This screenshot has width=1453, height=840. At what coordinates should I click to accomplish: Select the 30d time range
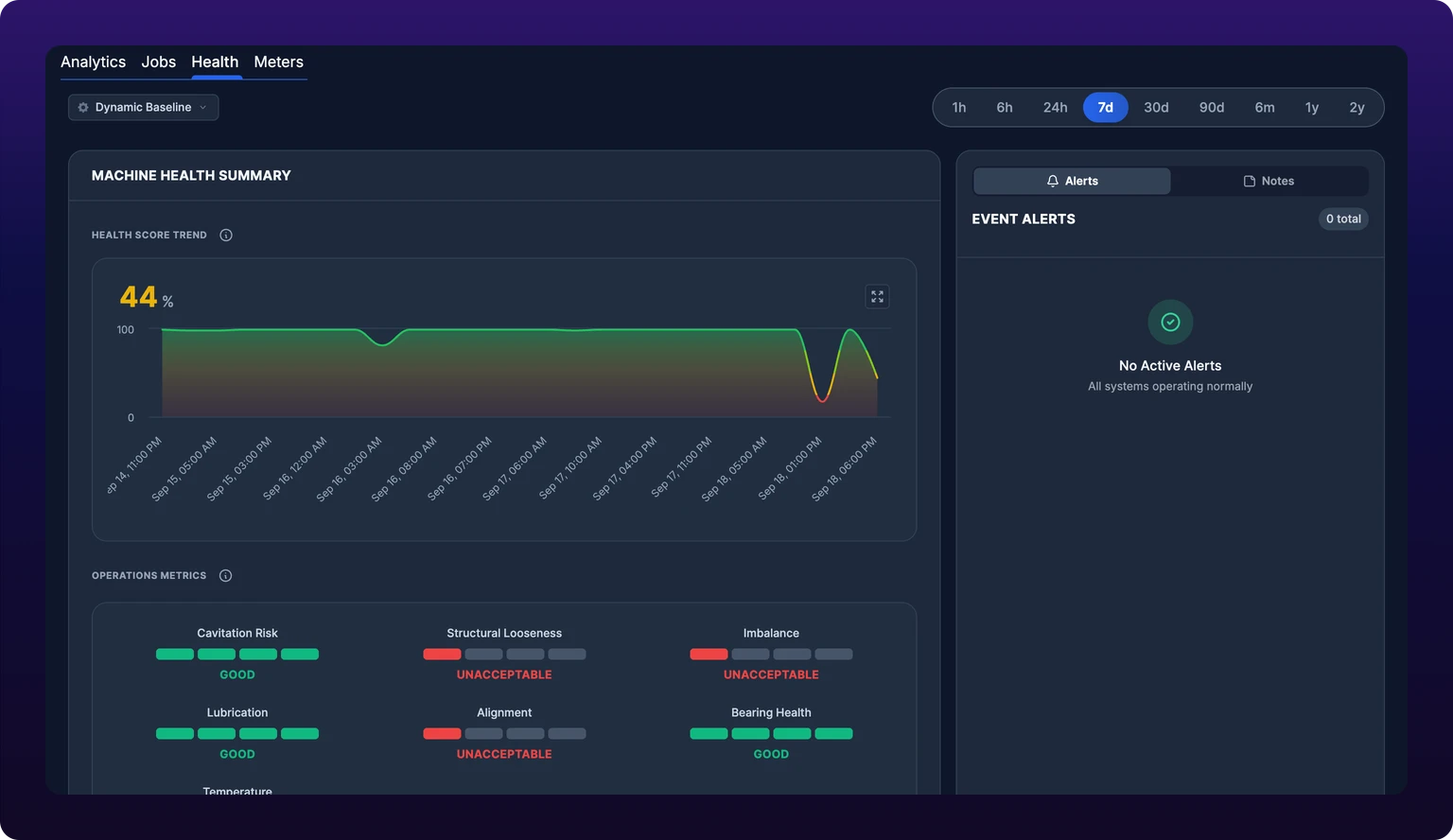(x=1156, y=107)
